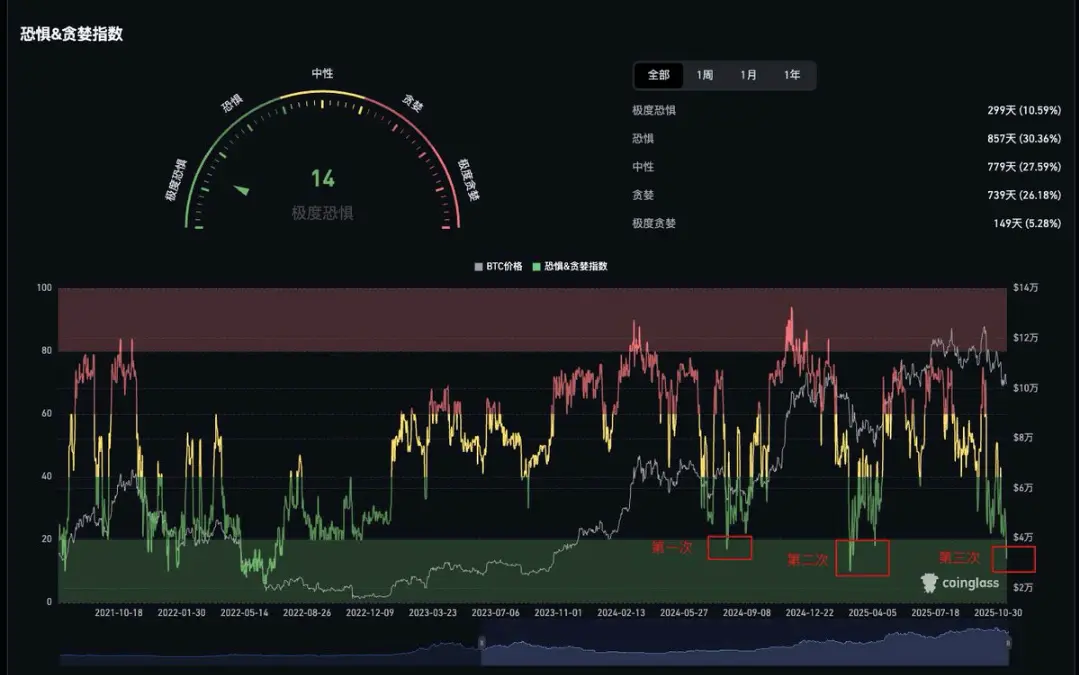Click the 857天 (30.36%) value
Viewport: 1079px width, 675px height.
point(1024,138)
